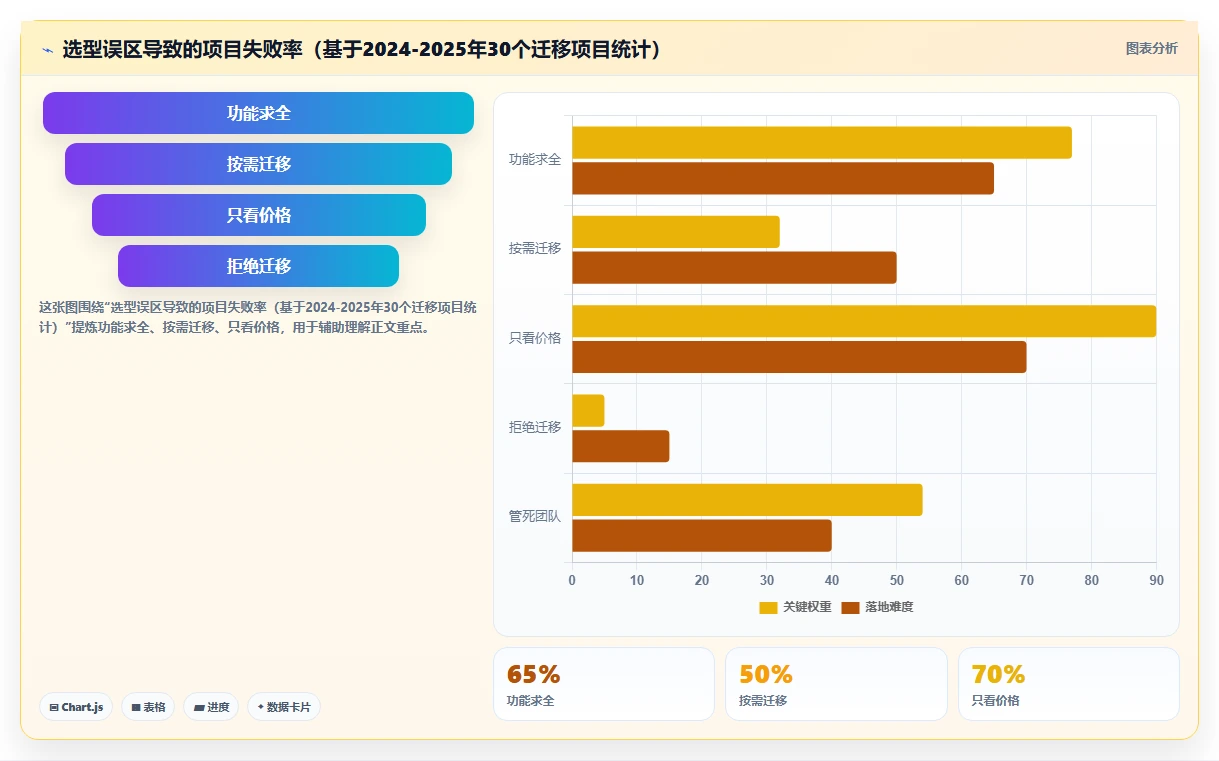Click the yellow 关键权重 bar for 按需迁移
This screenshot has height=761, width=1219.
(x=676, y=232)
